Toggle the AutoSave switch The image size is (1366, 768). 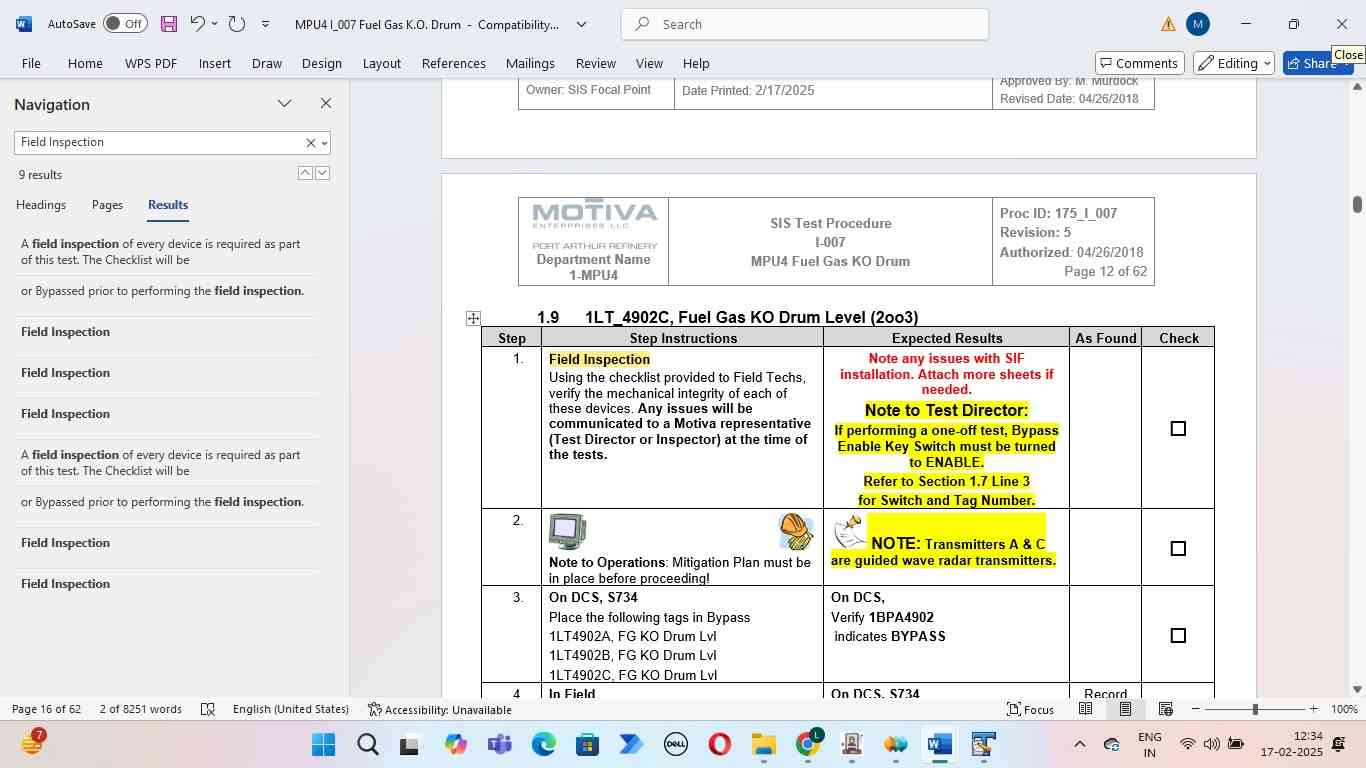(x=125, y=24)
